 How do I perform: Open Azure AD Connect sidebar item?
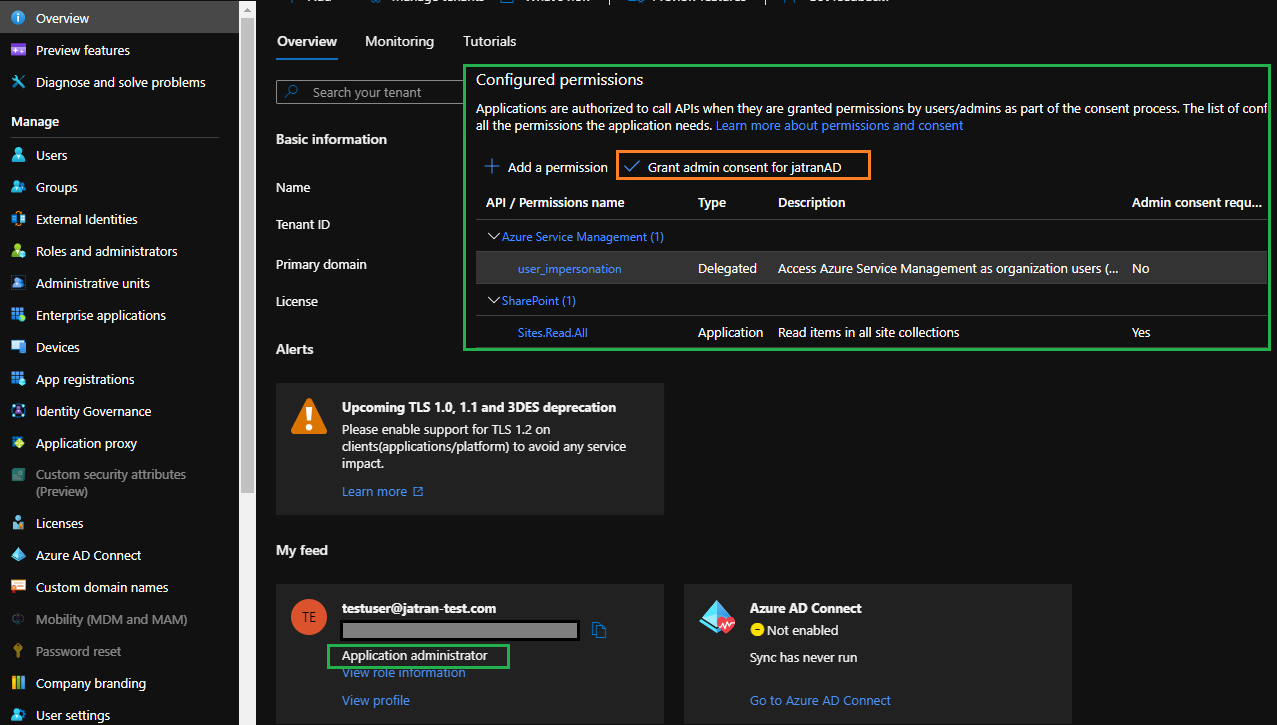88,555
